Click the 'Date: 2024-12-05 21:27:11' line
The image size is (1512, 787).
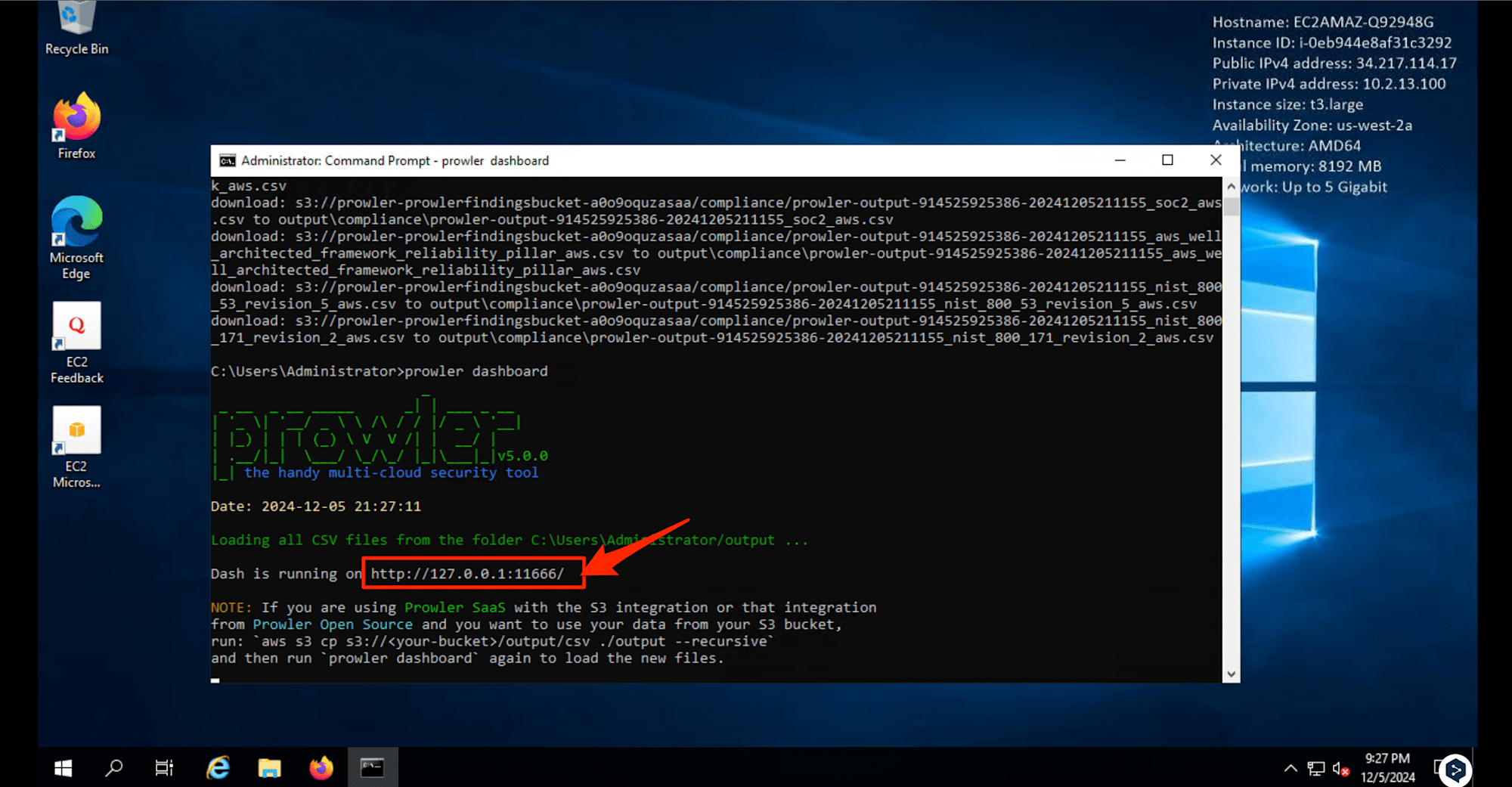tap(316, 507)
